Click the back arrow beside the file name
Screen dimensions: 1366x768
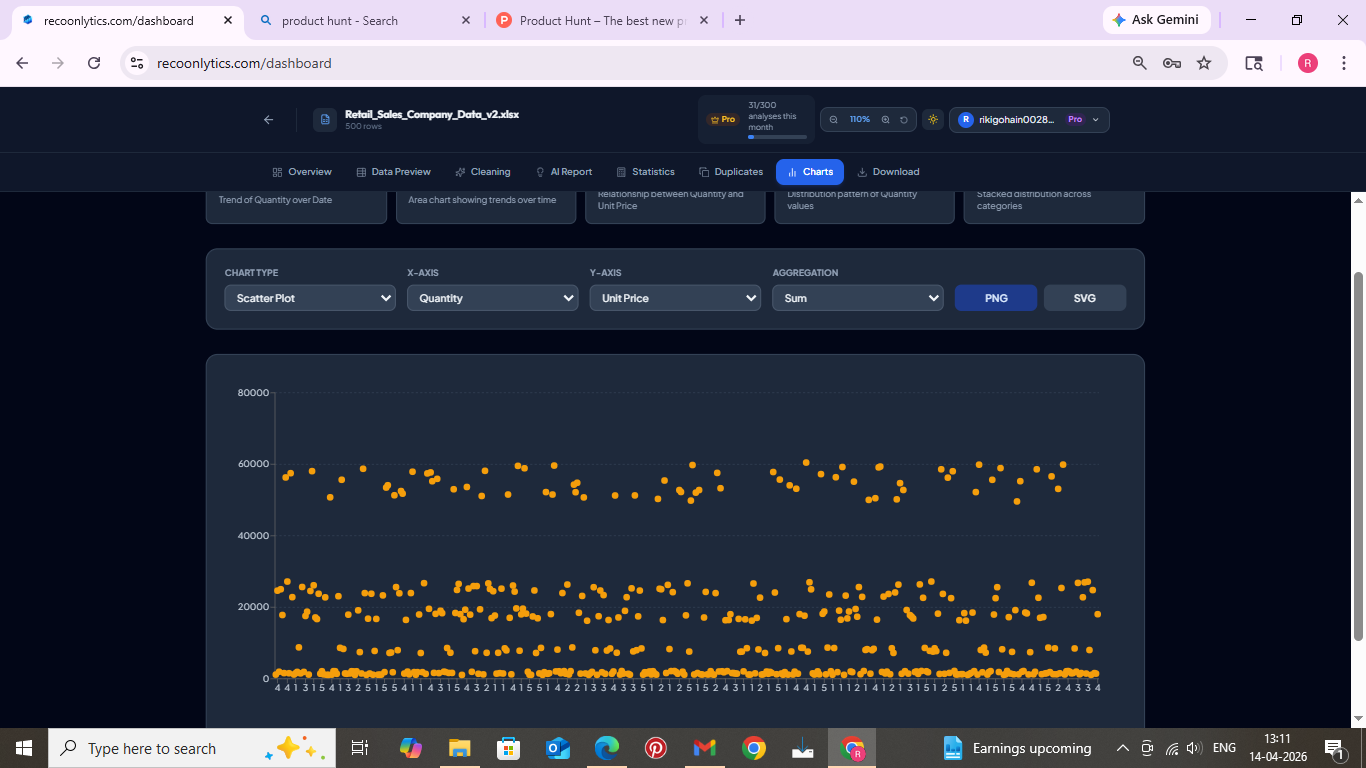coord(268,120)
